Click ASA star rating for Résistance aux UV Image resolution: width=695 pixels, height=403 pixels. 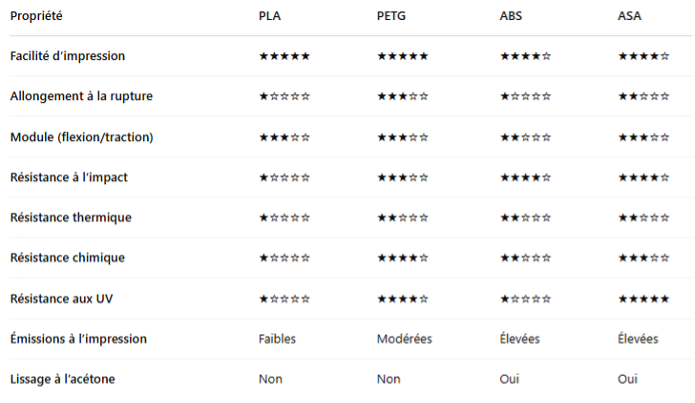644,298
